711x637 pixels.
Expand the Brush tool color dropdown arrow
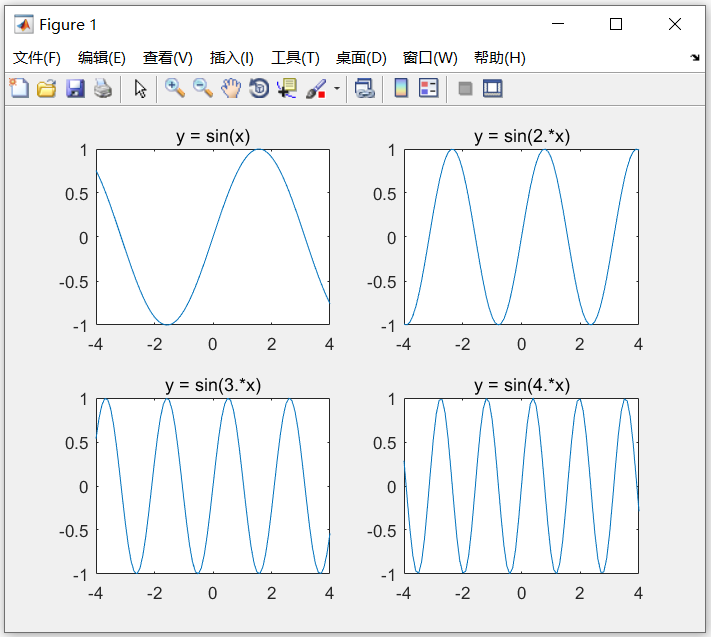coord(337,88)
